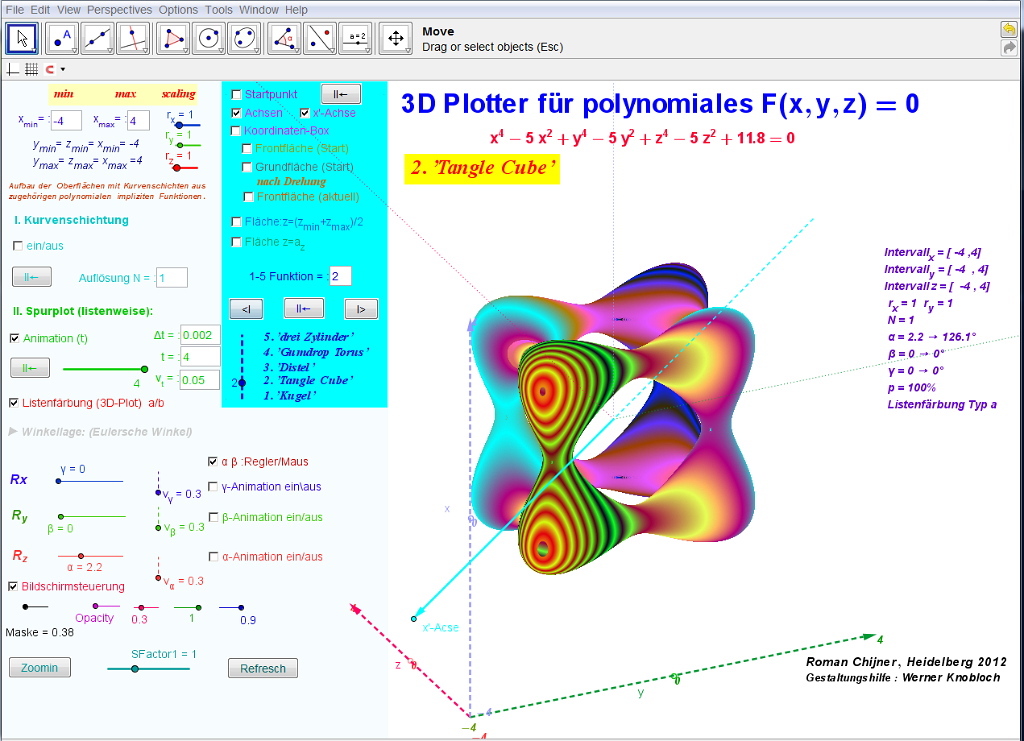Viewport: 1024px width, 741px height.
Task: Select the Angle measurement tool
Action: point(286,38)
